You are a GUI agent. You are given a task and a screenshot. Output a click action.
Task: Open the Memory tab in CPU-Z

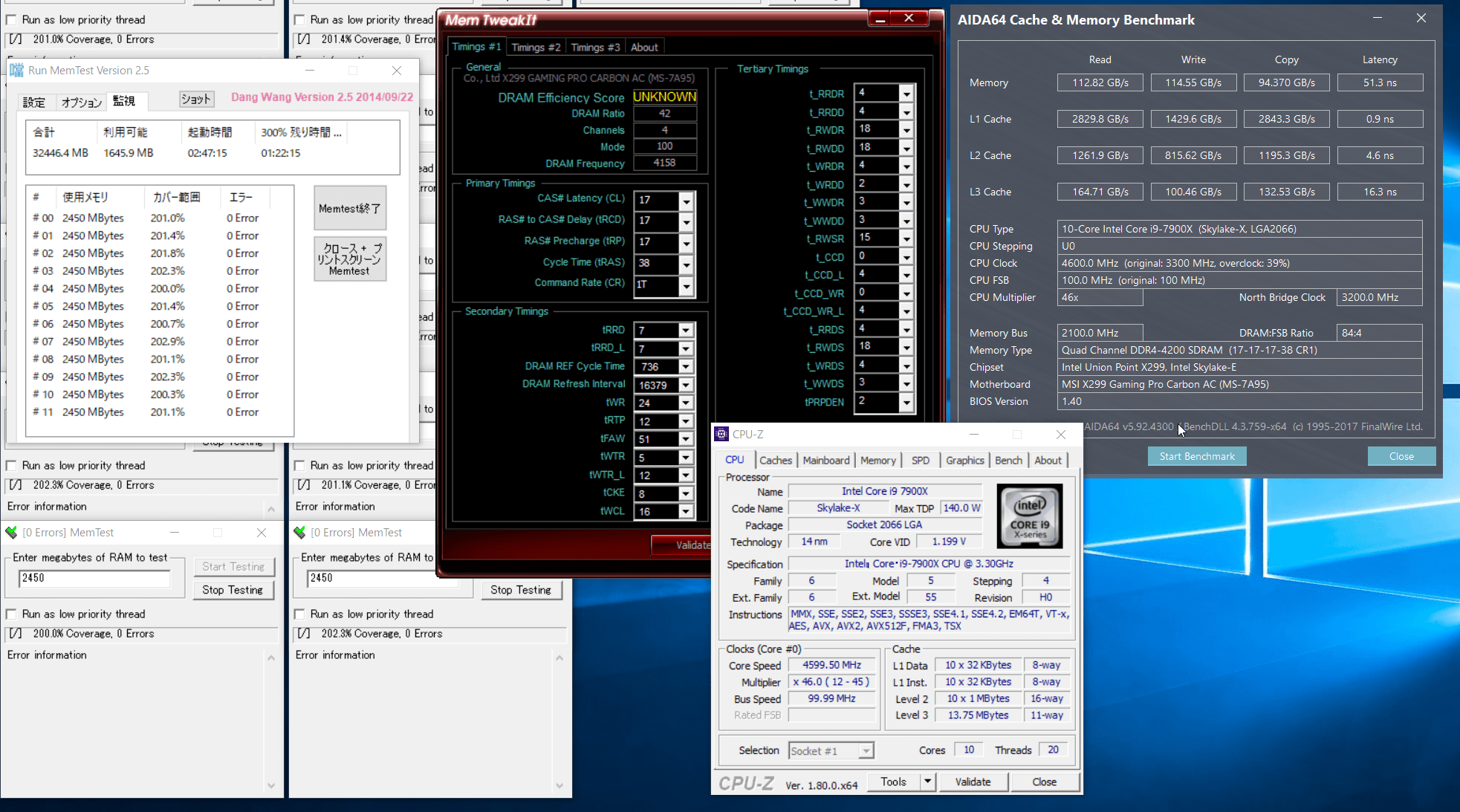[878, 460]
